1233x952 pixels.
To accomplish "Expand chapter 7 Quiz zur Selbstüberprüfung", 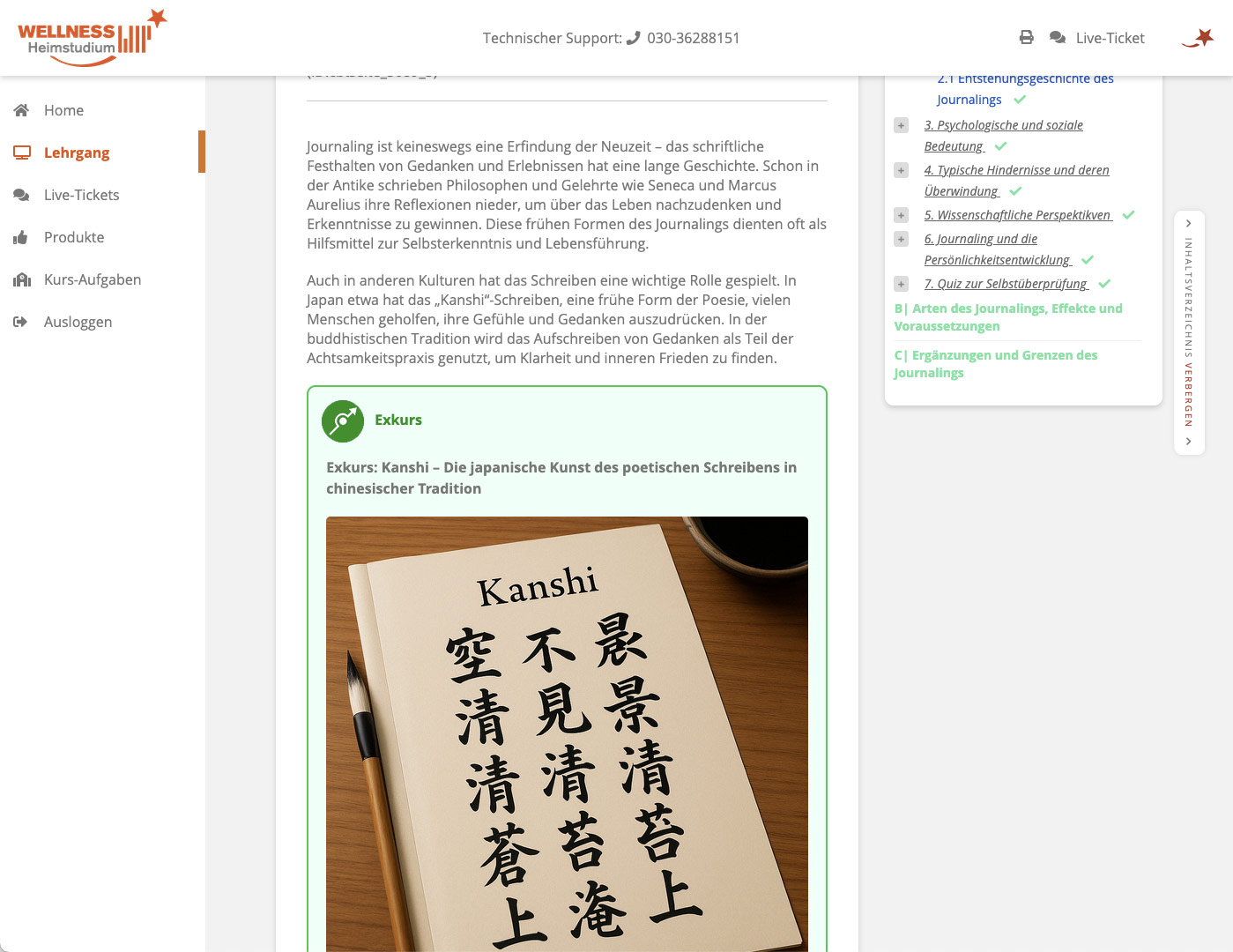I will click(901, 284).
